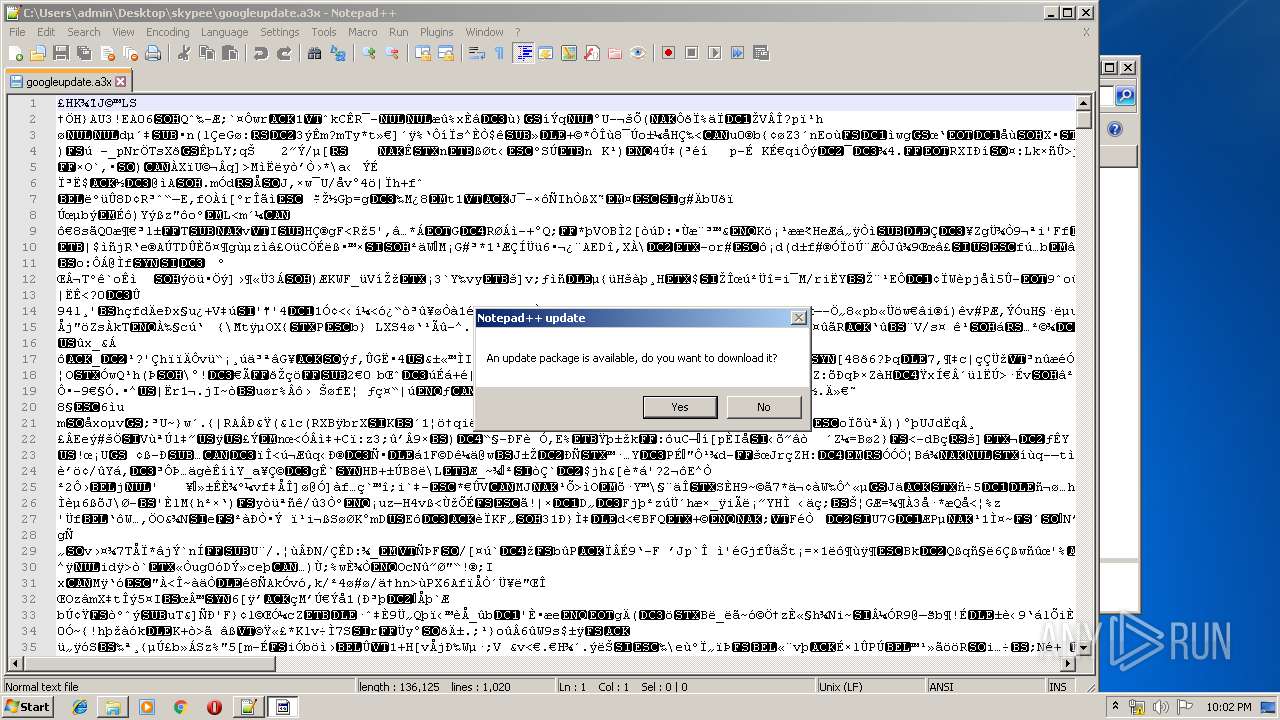Open Google Chrome from the taskbar
The height and width of the screenshot is (720, 1280).
point(180,707)
